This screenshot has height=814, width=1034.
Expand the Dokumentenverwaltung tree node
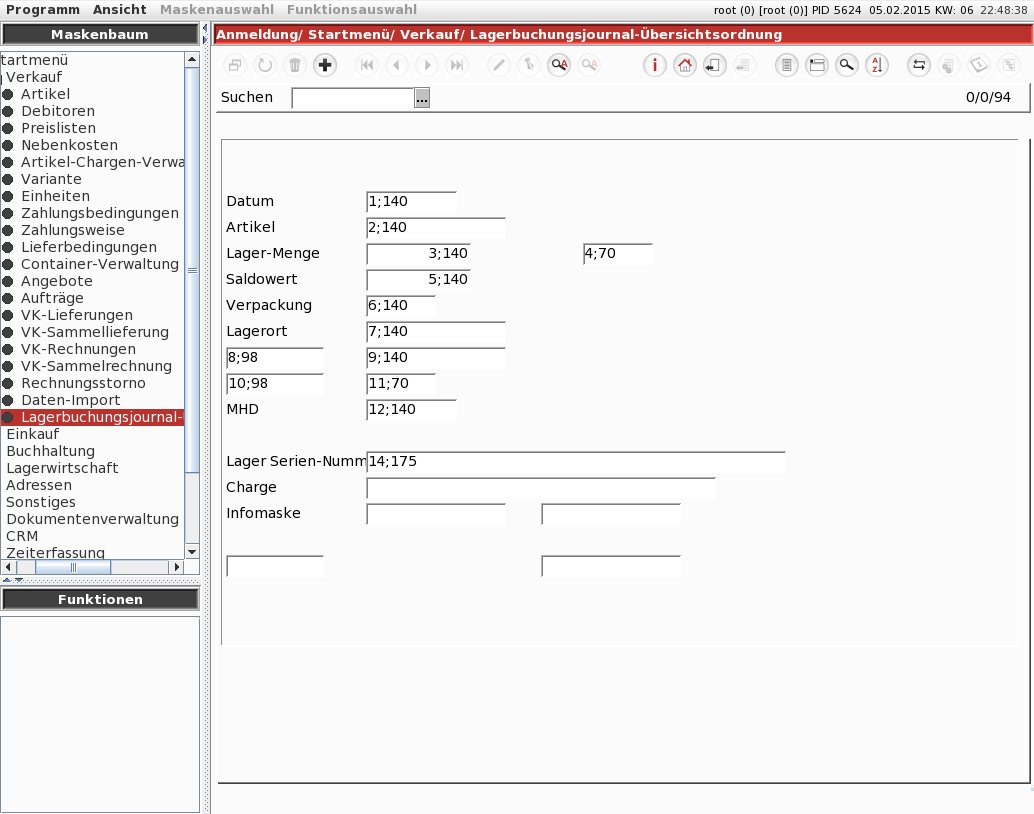92,519
